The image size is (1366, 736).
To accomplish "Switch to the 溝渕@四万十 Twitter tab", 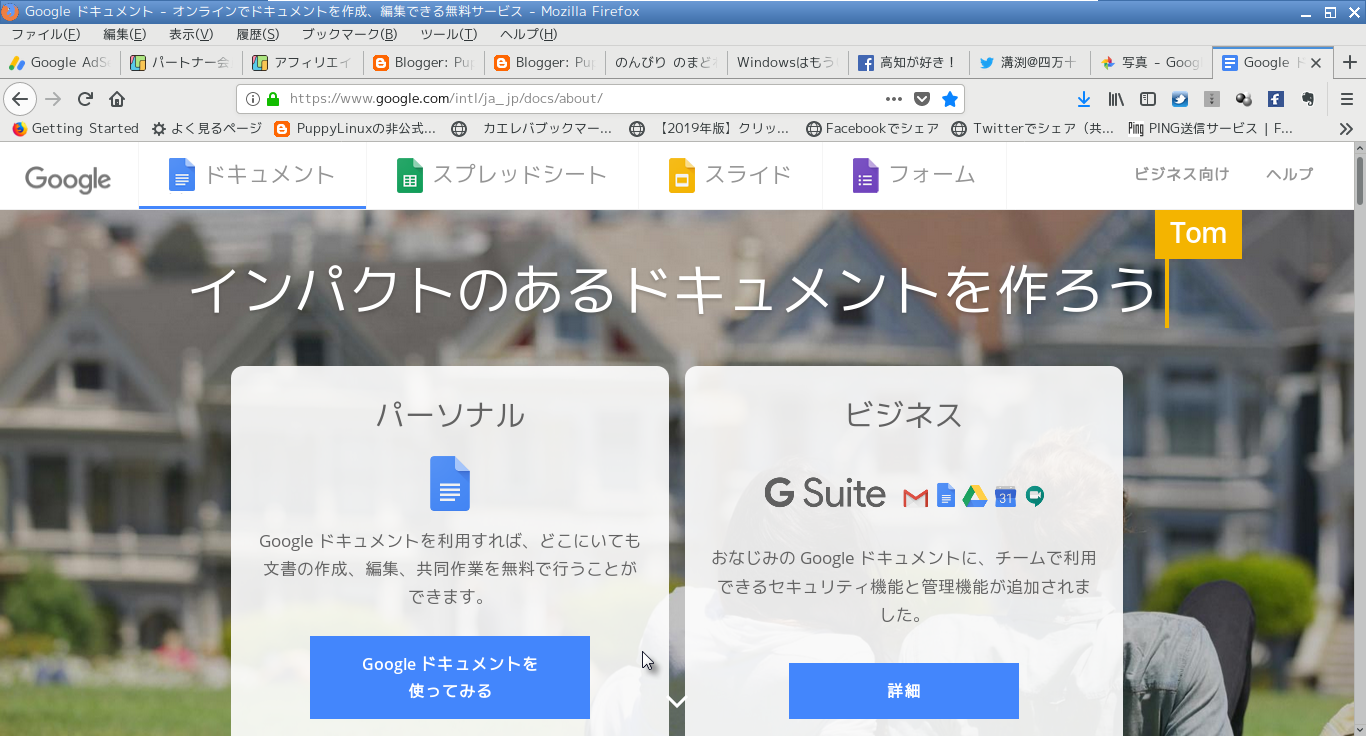I will (1029, 62).
